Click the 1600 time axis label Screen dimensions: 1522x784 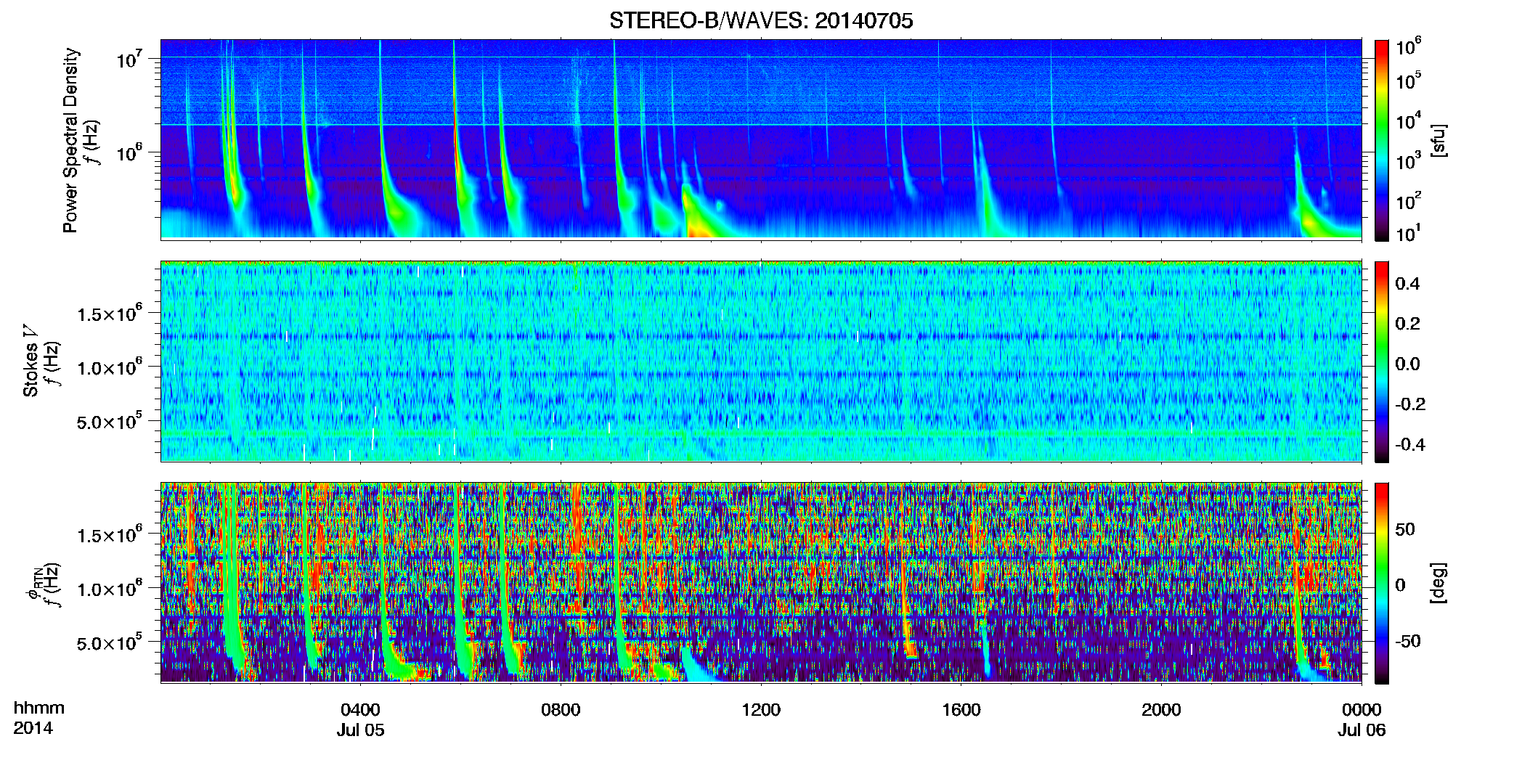(x=961, y=709)
